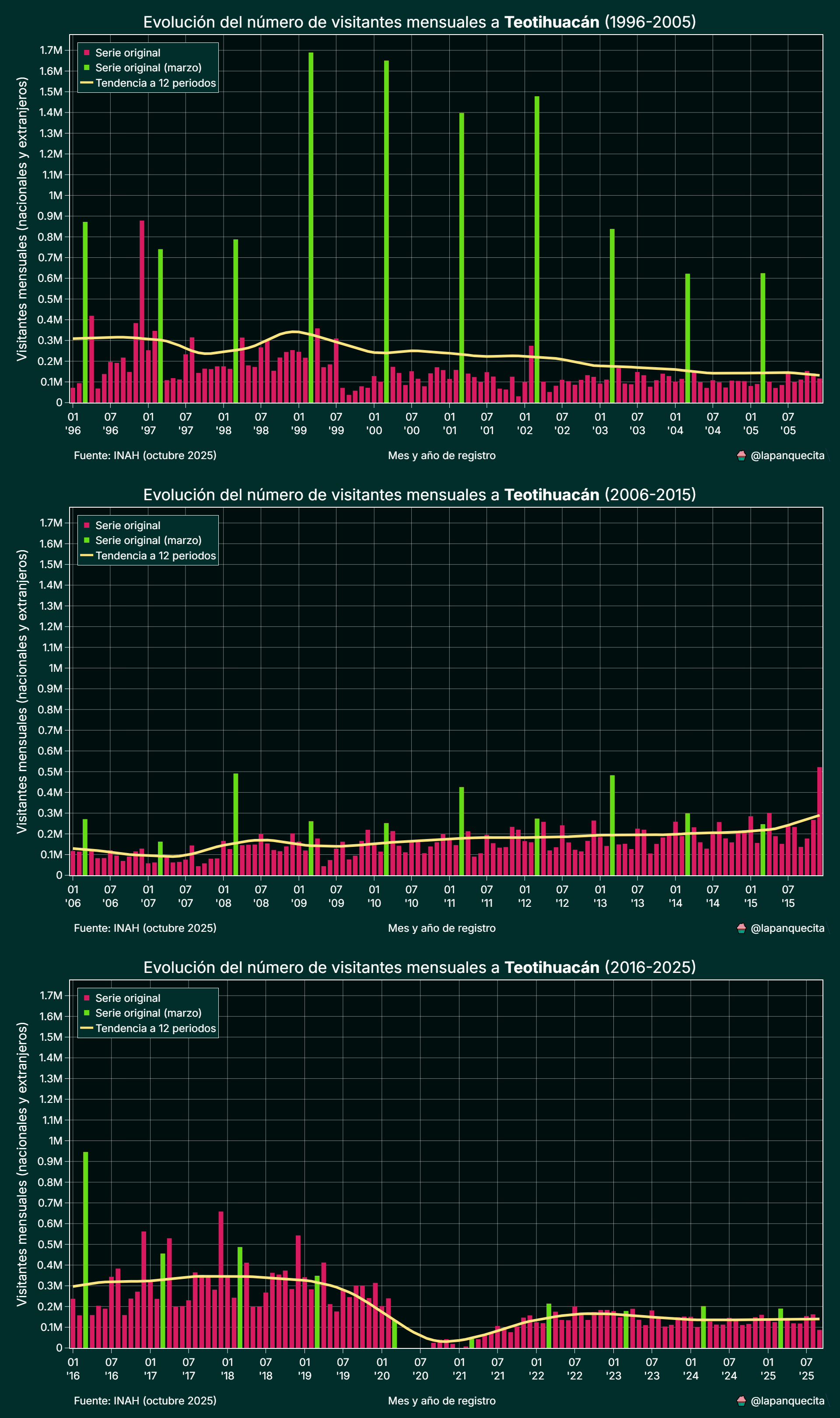
Task: Click 'Mes y año de registro' under the 2006-2015 chart
Action: (x=441, y=928)
